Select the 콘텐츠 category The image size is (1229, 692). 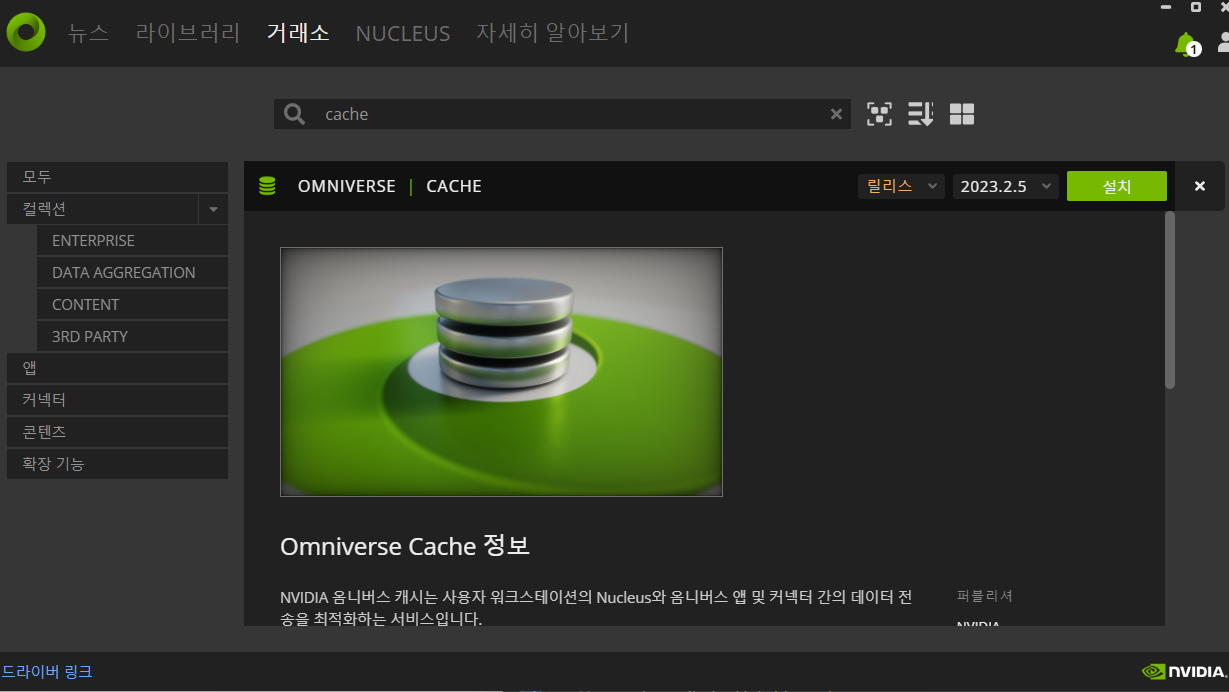pyautogui.click(x=117, y=432)
